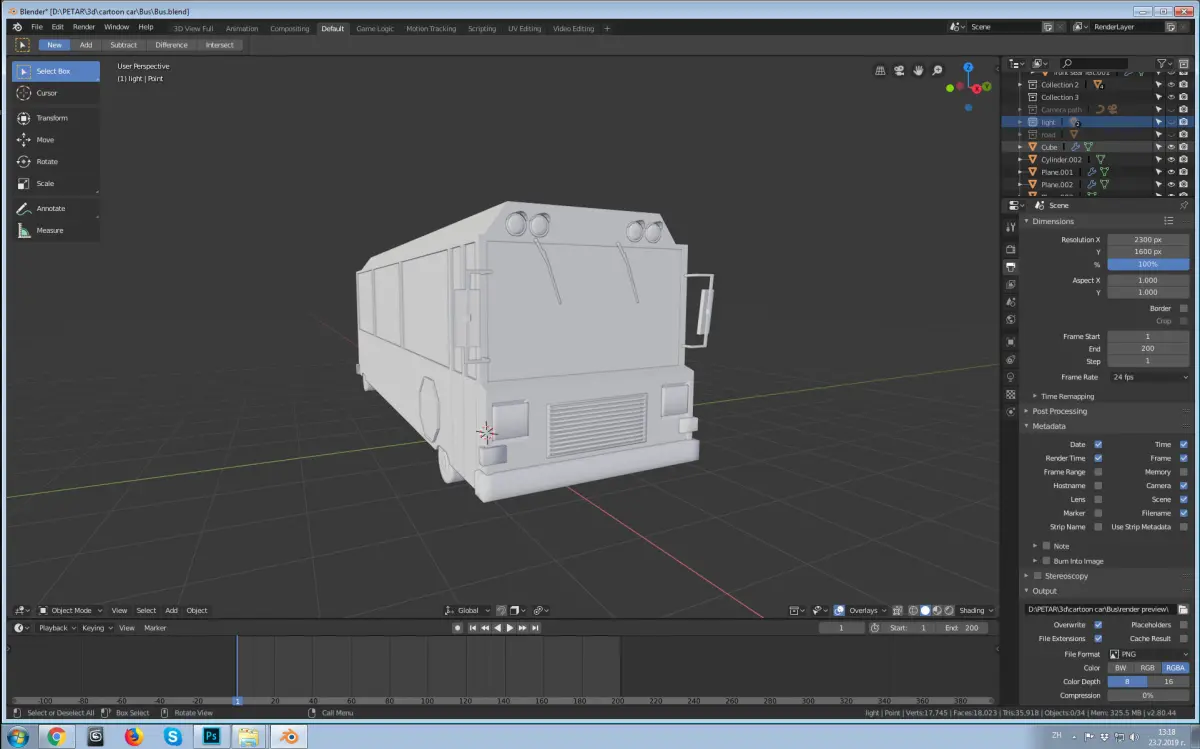This screenshot has width=1200, height=749.
Task: Activate the Cursor tool
Action: pyautogui.click(x=56, y=93)
